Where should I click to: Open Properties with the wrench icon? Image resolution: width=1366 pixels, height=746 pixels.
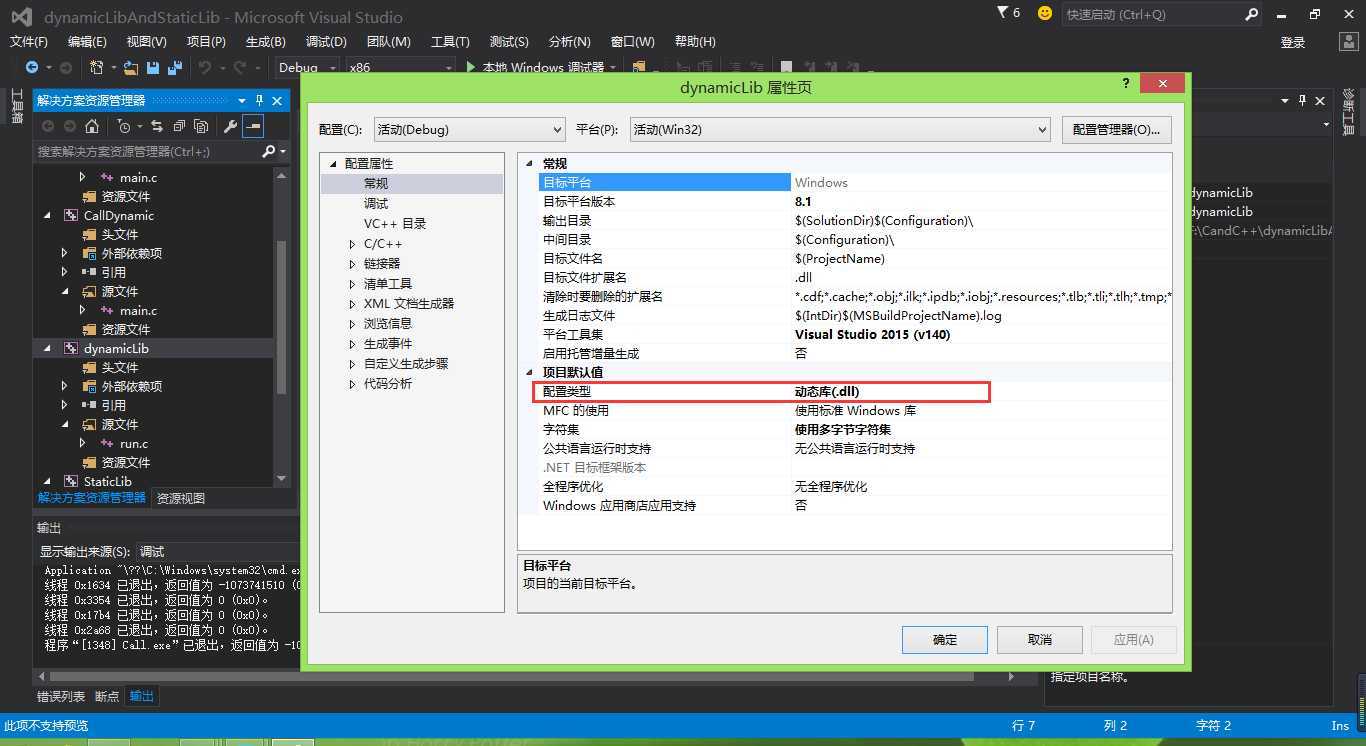tap(230, 126)
